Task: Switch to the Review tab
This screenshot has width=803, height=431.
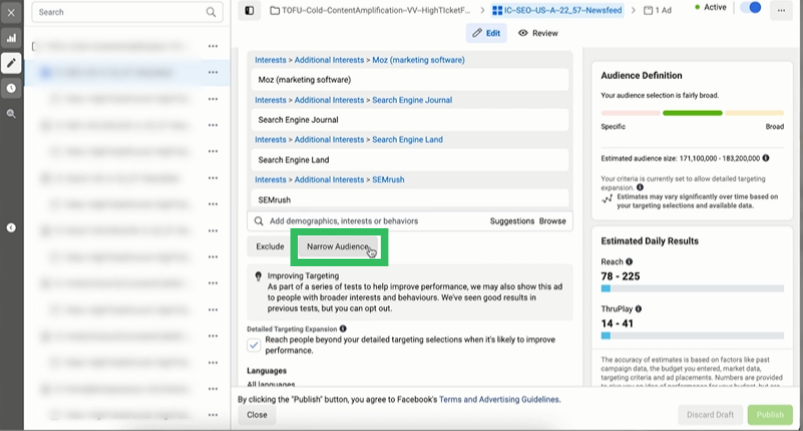Action: [538, 33]
